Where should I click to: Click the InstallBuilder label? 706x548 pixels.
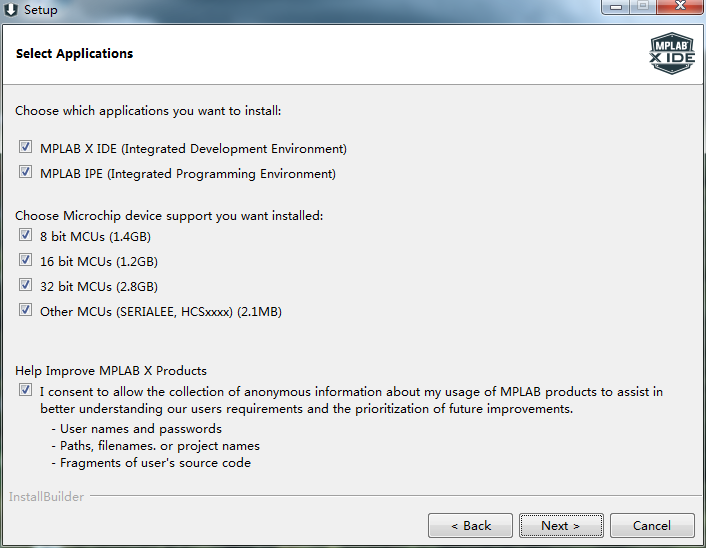click(x=46, y=497)
